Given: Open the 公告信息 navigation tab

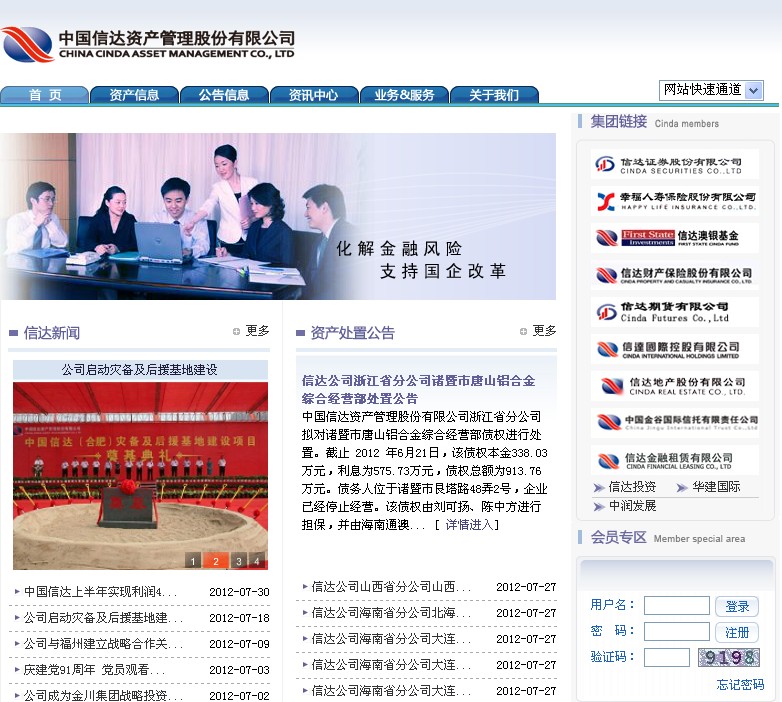Looking at the screenshot, I should pyautogui.click(x=224, y=95).
